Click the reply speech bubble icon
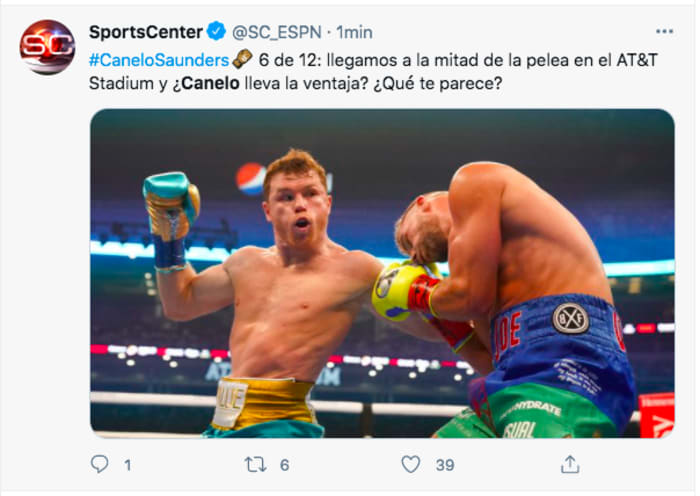 click(99, 464)
